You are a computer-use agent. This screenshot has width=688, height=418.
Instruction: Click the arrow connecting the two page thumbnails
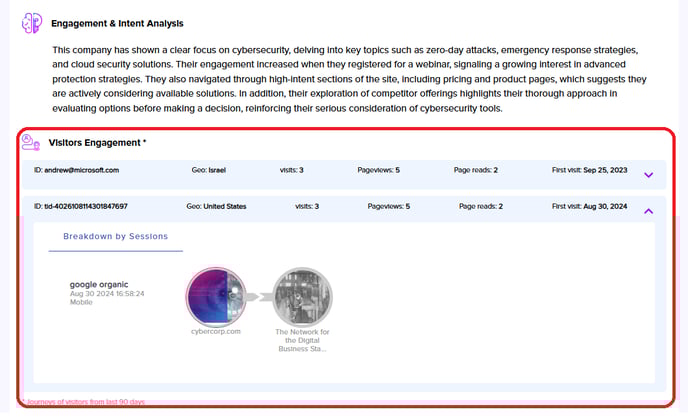258,297
